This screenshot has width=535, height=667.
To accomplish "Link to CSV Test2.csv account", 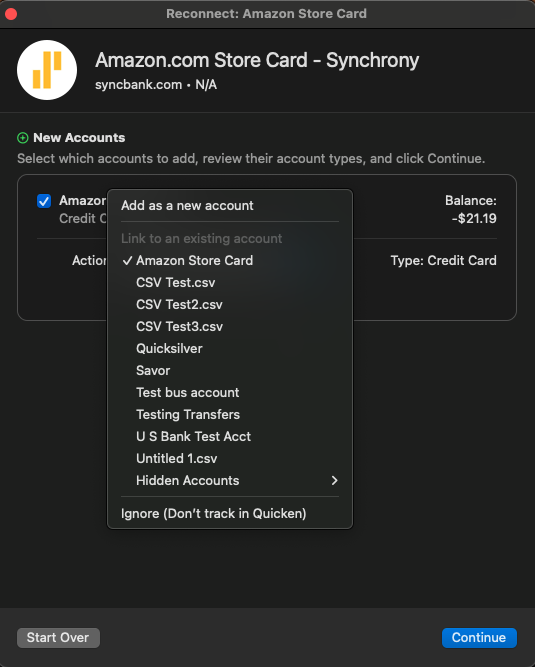I will tap(230, 305).
